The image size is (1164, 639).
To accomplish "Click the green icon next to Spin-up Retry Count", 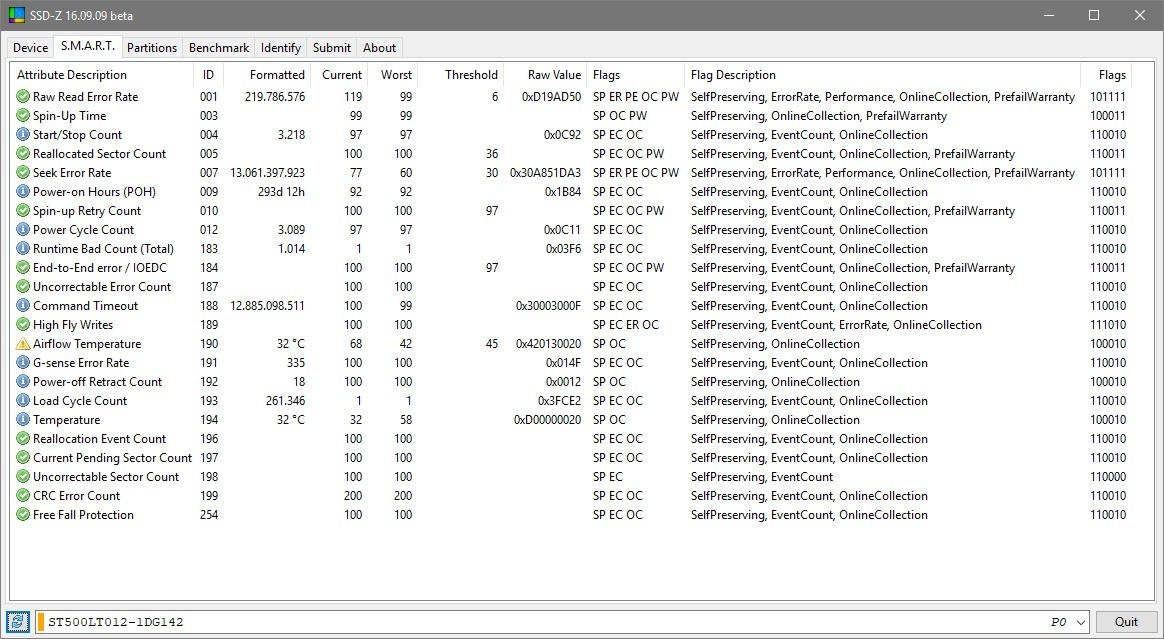I will point(22,211).
